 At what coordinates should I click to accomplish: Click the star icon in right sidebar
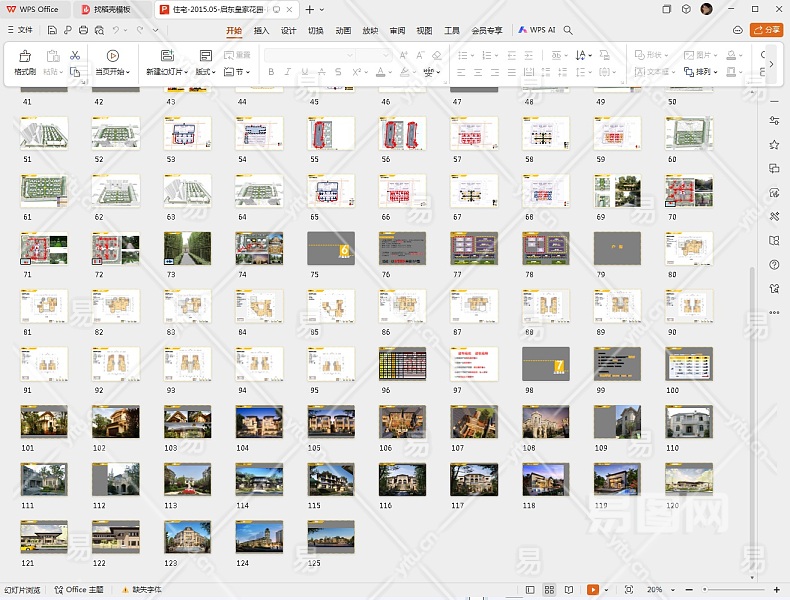[774, 145]
